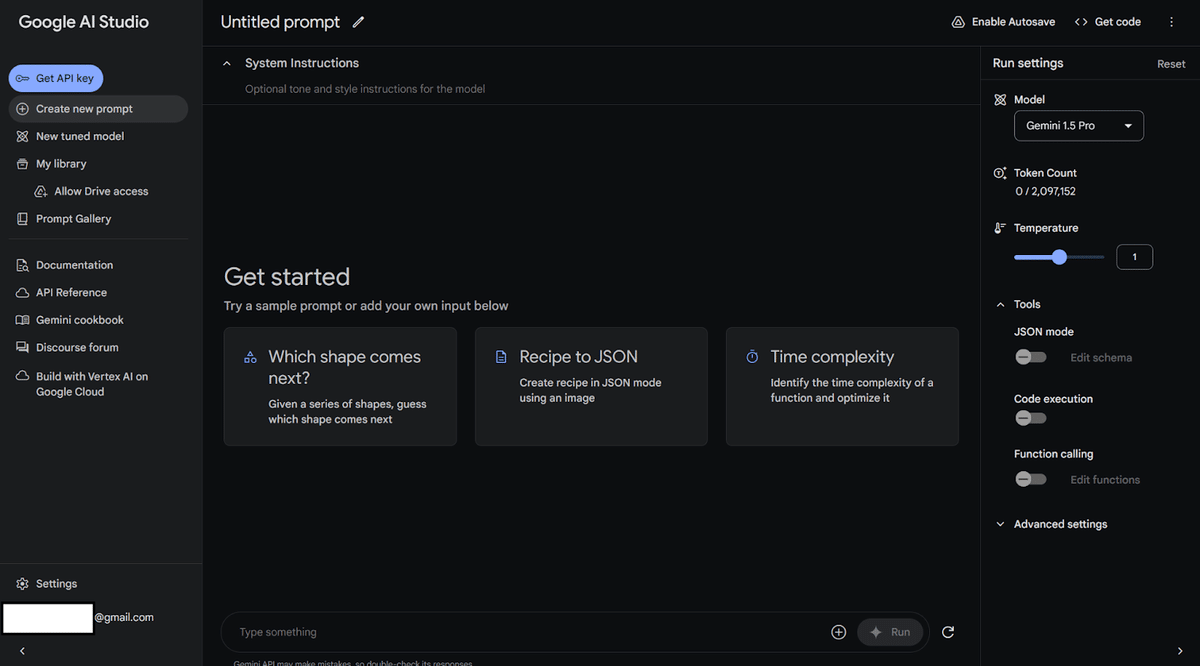
Task: Click the Model icon in Run settings
Action: click(x=1000, y=100)
